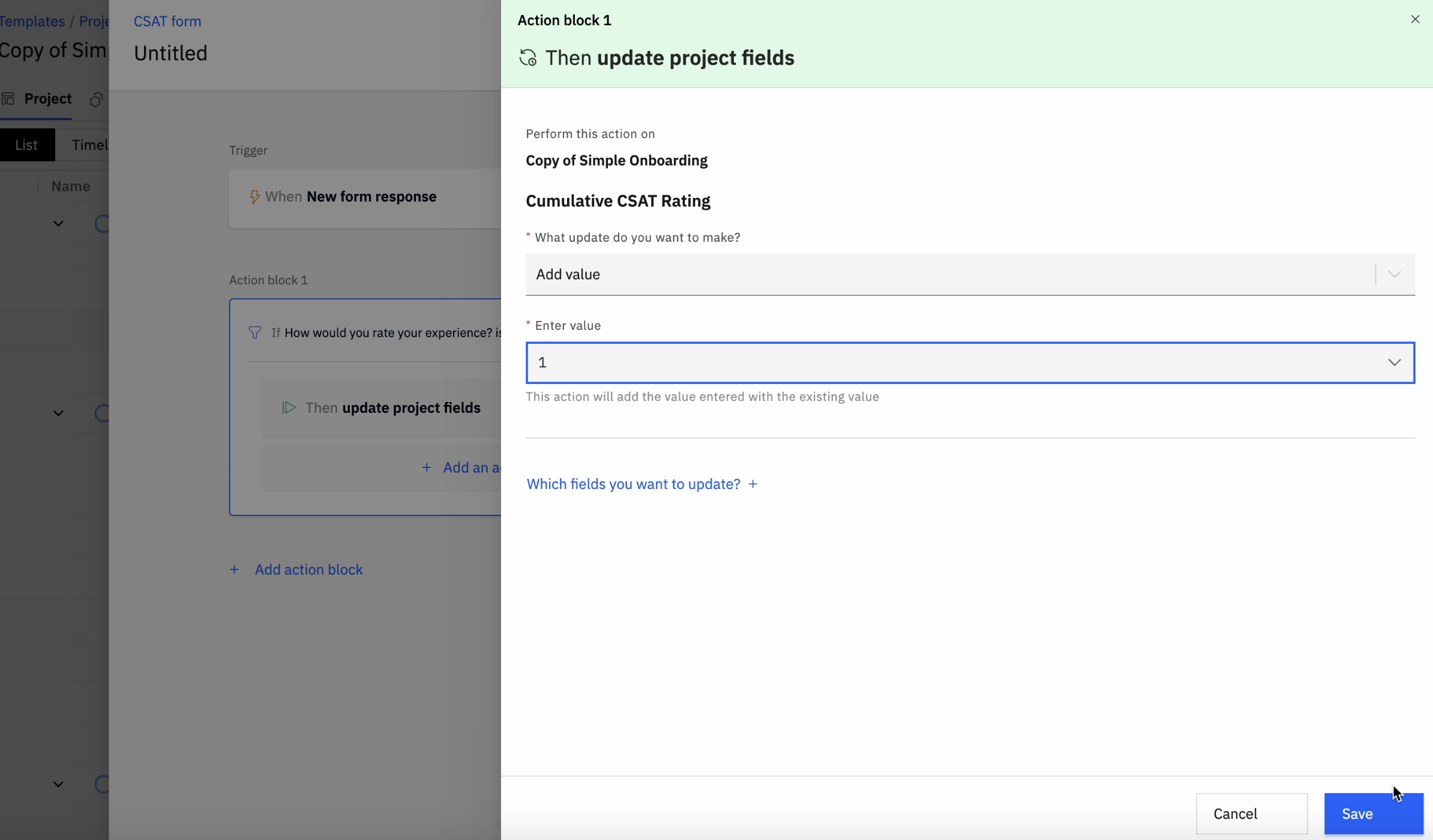Collapse the second task group chevron
1433x840 pixels.
pyautogui.click(x=58, y=413)
